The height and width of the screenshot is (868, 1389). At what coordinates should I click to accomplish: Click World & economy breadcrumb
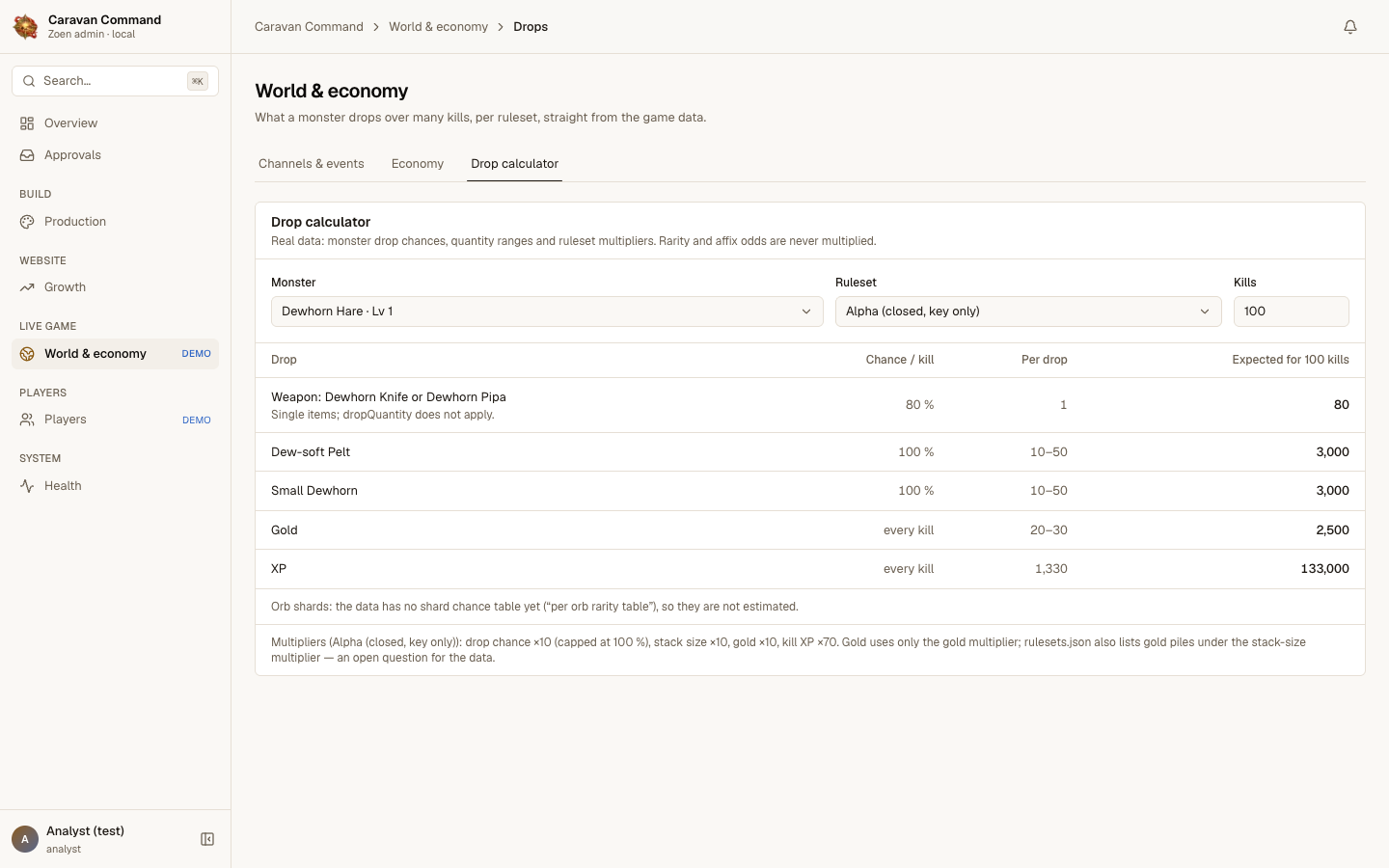pyautogui.click(x=438, y=27)
